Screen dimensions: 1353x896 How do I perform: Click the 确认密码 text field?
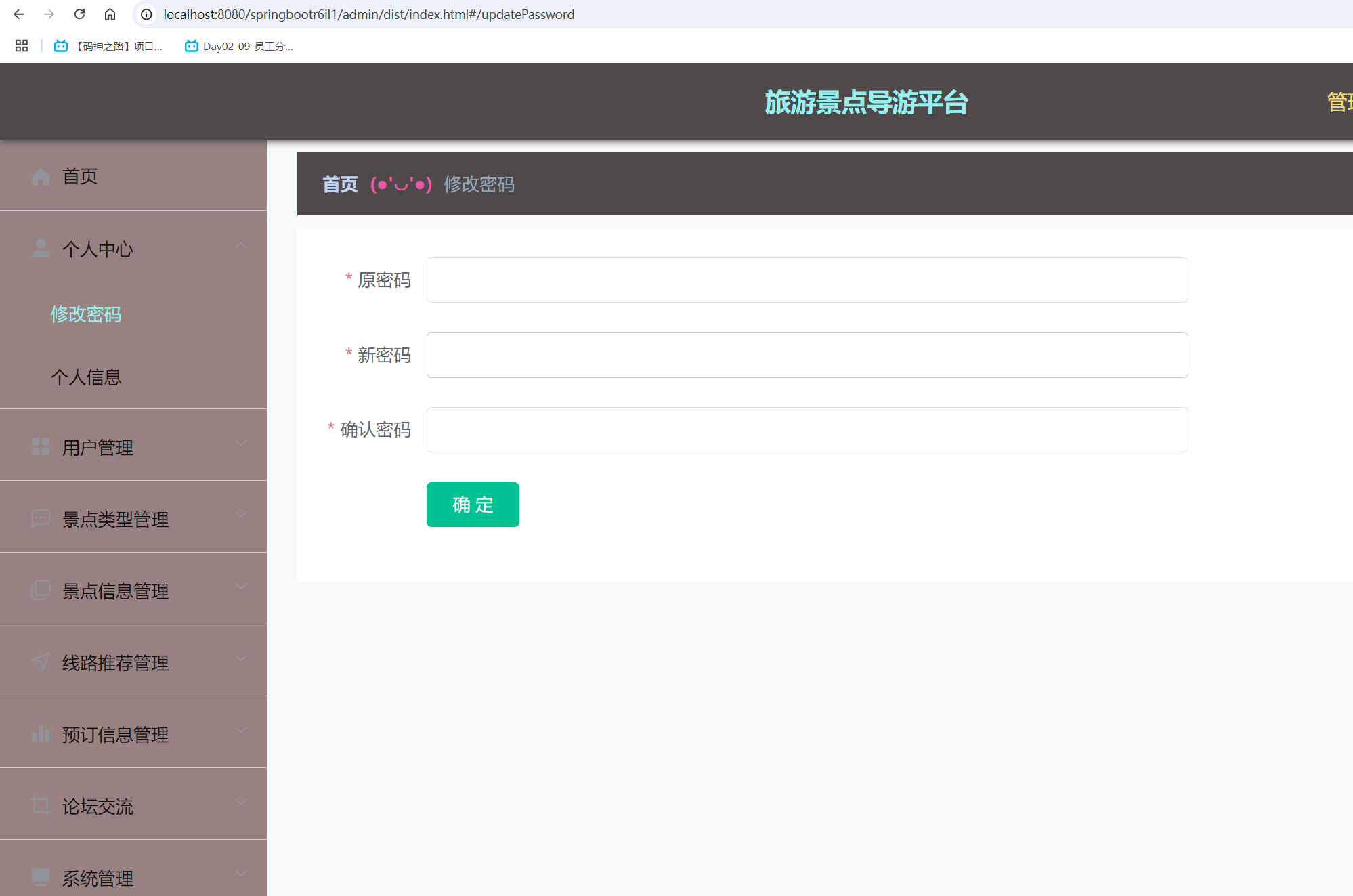click(x=806, y=429)
